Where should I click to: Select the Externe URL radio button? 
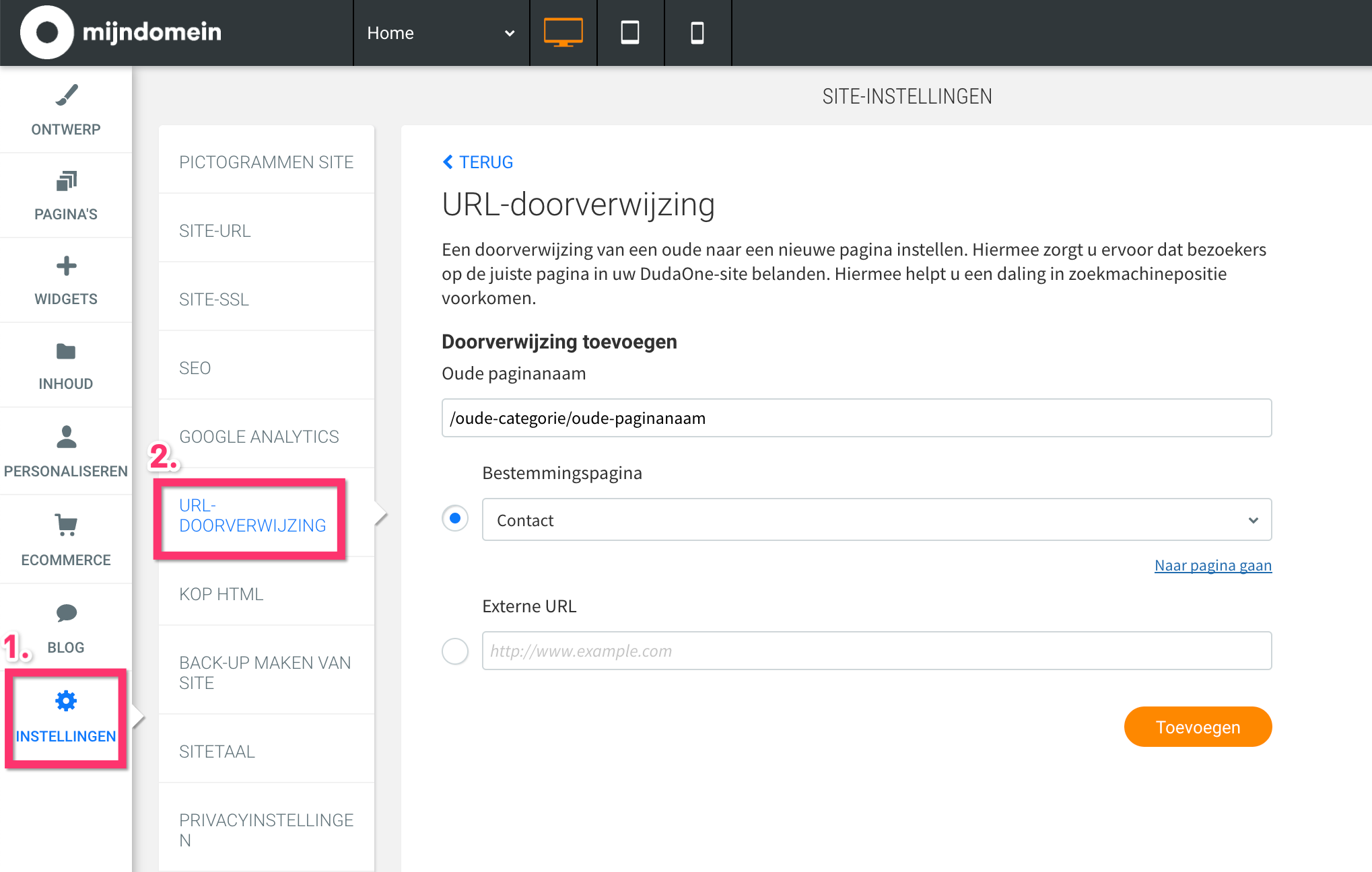pos(455,651)
